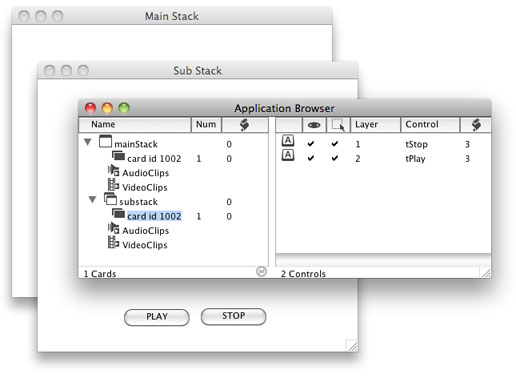Toggle selectable checkmark for tStop
Image resolution: width=516 pixels, height=378 pixels.
335,144
